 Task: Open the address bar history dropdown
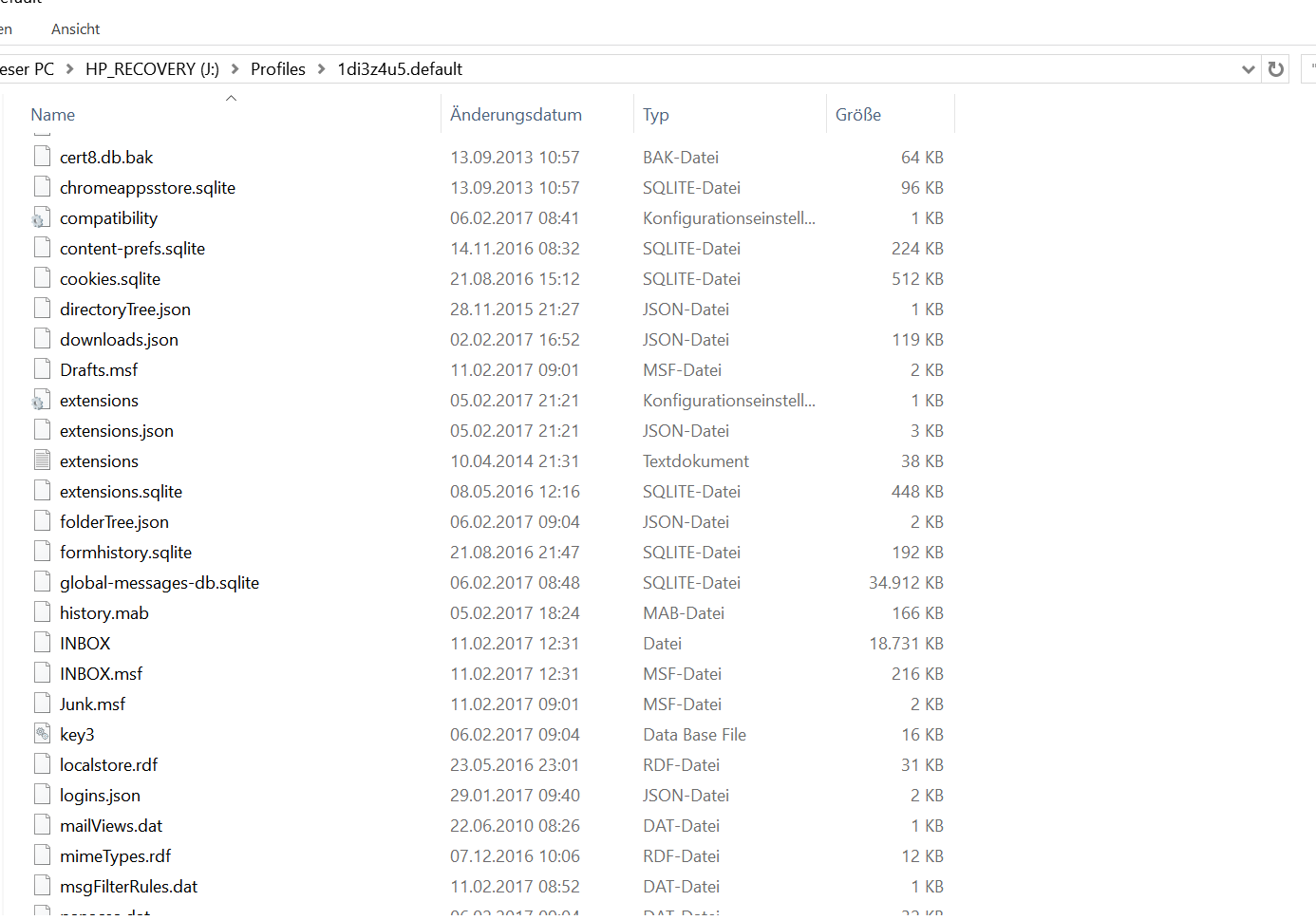1248,69
